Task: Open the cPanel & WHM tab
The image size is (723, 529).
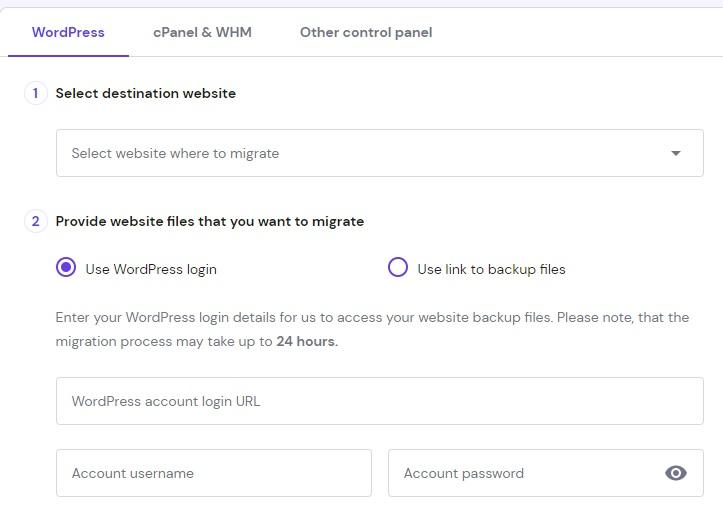Action: tap(202, 32)
